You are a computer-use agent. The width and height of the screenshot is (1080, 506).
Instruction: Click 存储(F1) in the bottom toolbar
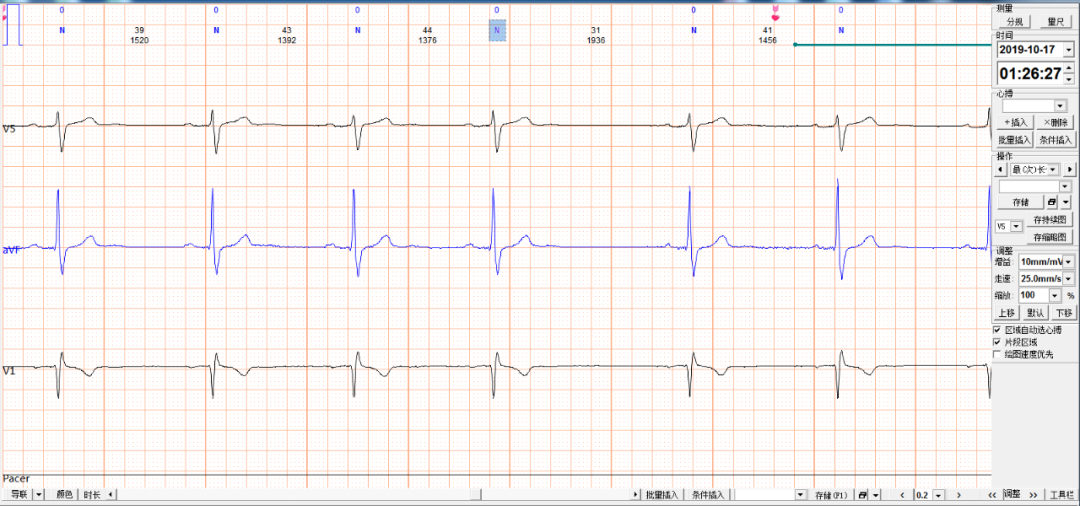(831, 494)
